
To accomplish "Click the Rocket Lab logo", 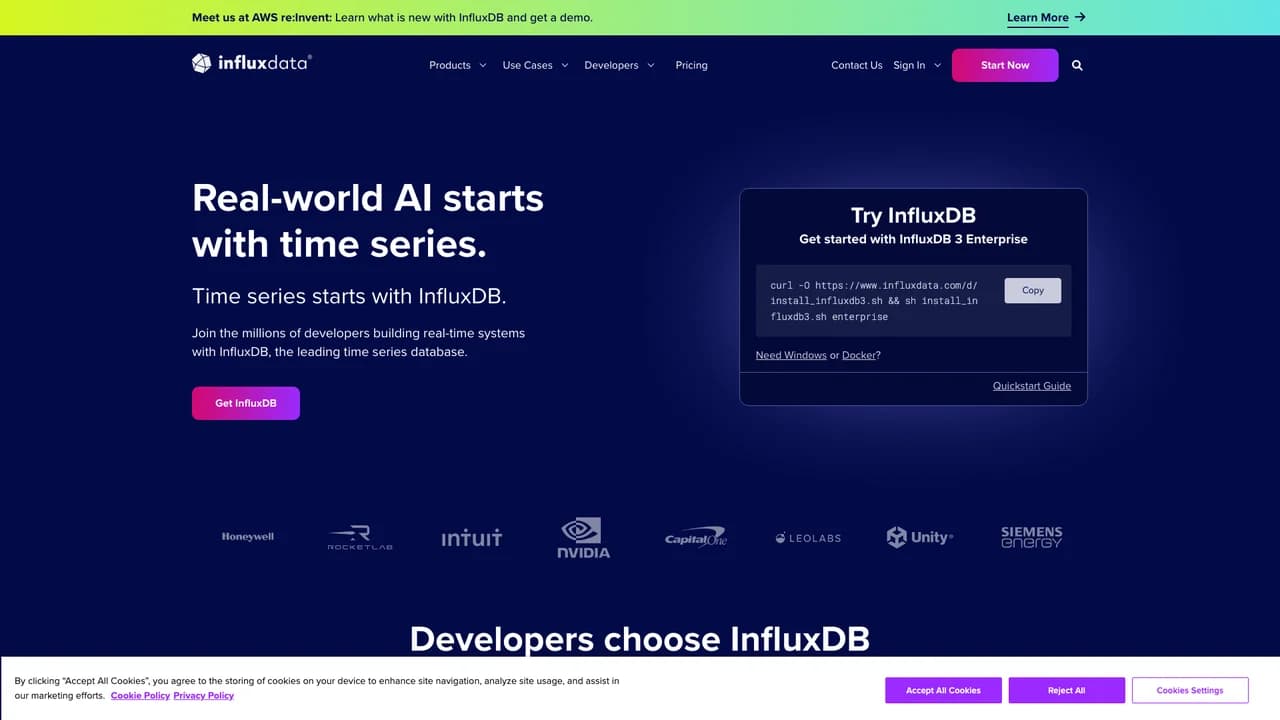I will [360, 537].
